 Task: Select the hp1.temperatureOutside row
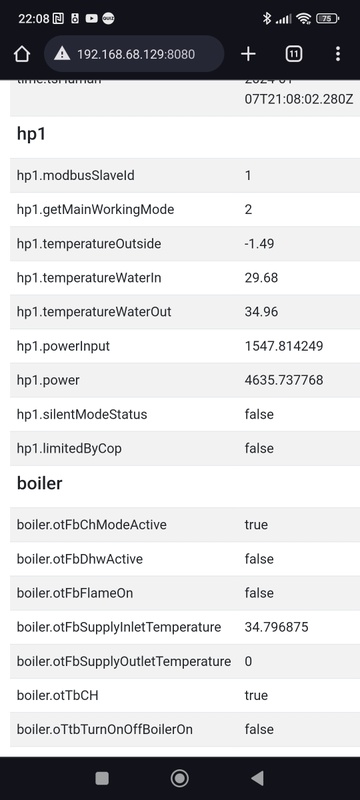coord(185,244)
